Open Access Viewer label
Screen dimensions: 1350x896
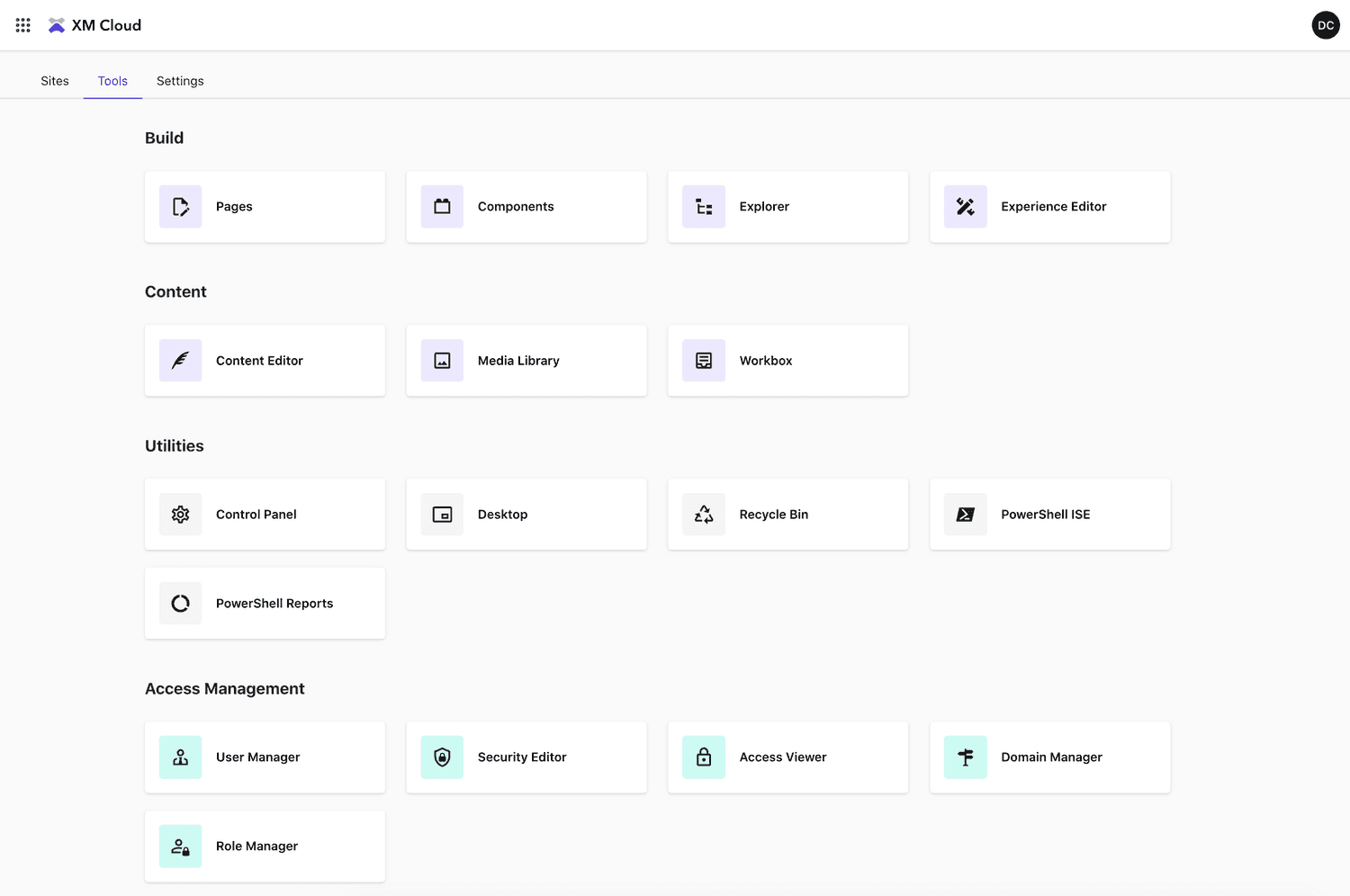(783, 757)
